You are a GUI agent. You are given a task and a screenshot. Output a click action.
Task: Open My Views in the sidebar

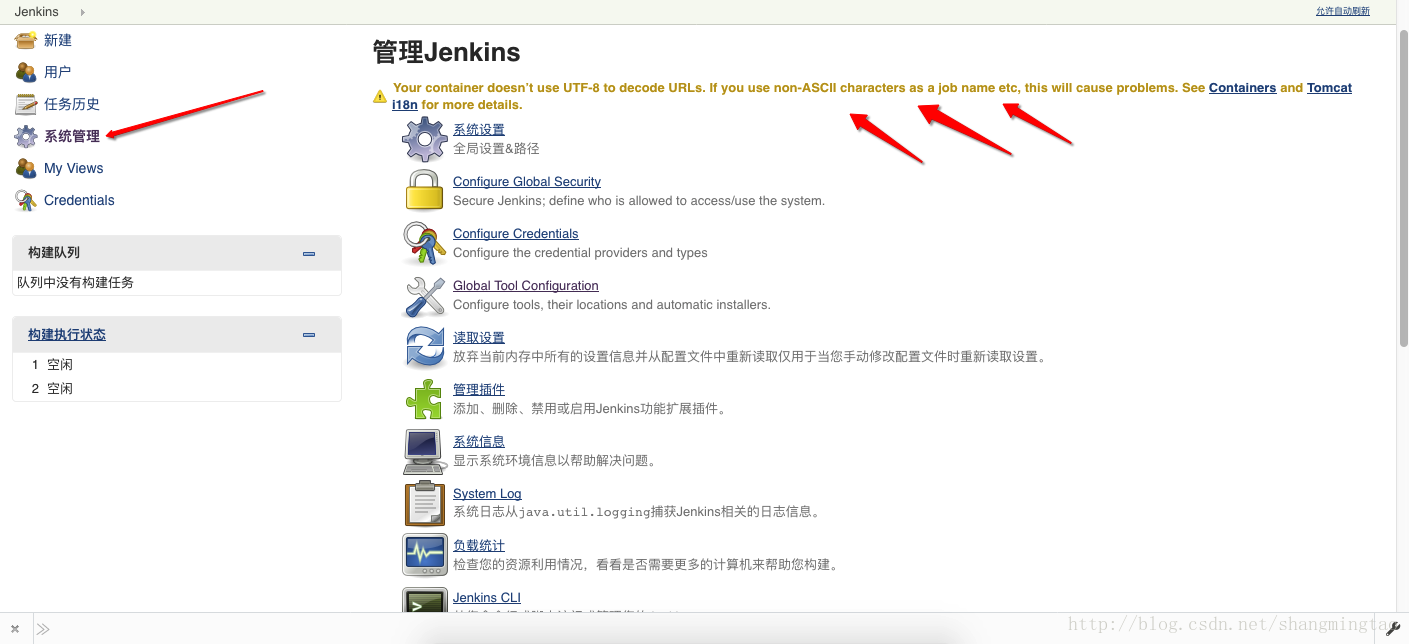pos(74,168)
